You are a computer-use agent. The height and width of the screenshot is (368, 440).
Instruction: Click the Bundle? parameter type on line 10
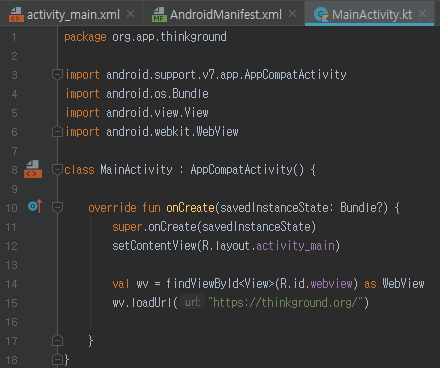click(x=361, y=208)
